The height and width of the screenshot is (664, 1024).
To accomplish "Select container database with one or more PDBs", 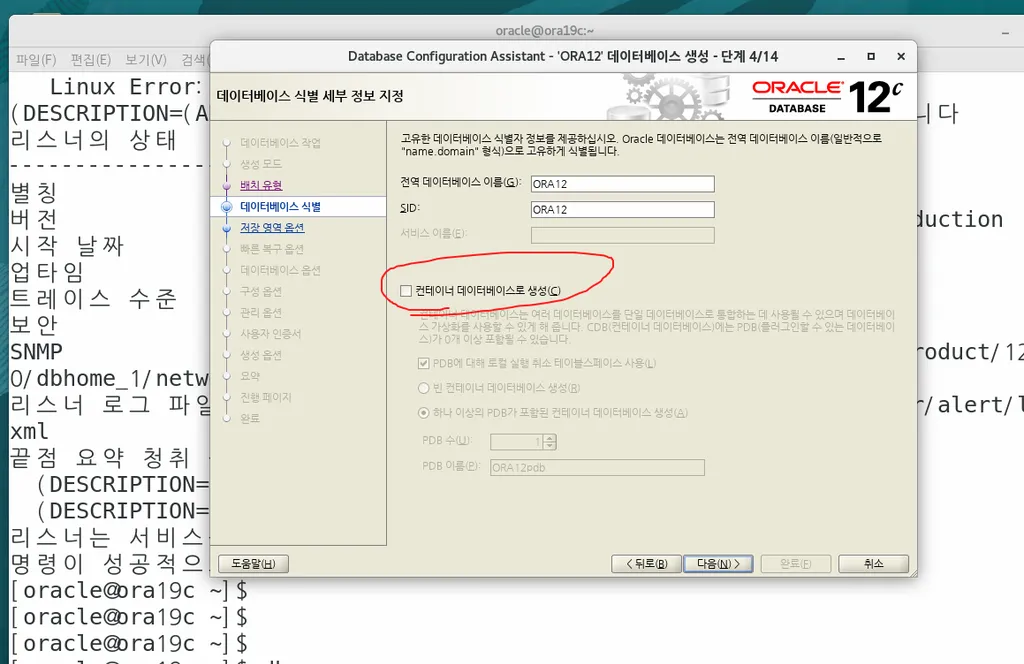I will click(423, 413).
